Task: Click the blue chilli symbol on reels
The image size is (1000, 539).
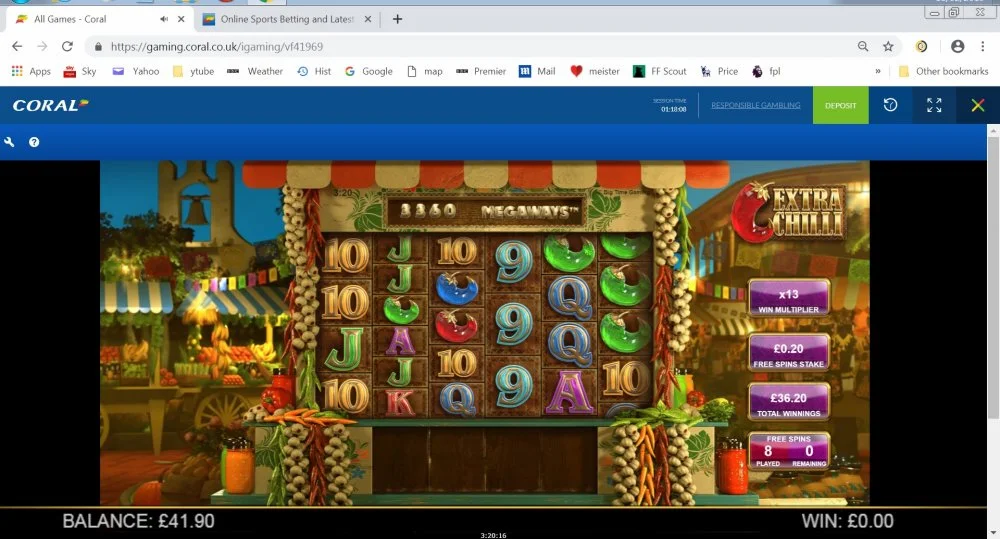Action: point(457,288)
